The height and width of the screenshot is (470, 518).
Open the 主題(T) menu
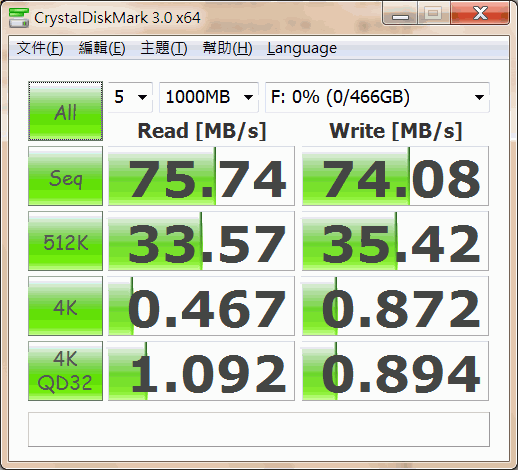click(164, 48)
